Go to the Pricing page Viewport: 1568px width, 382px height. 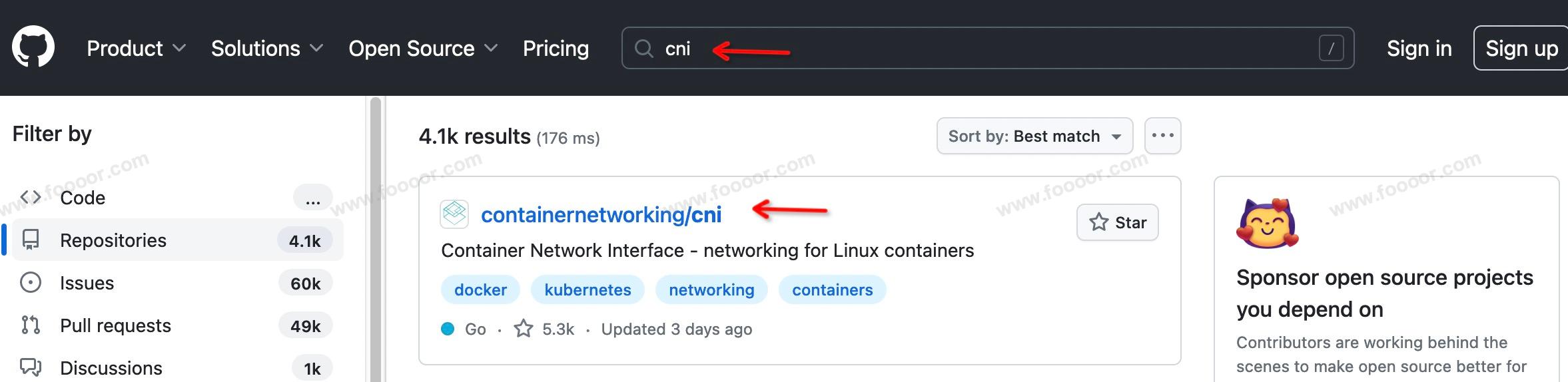(556, 49)
